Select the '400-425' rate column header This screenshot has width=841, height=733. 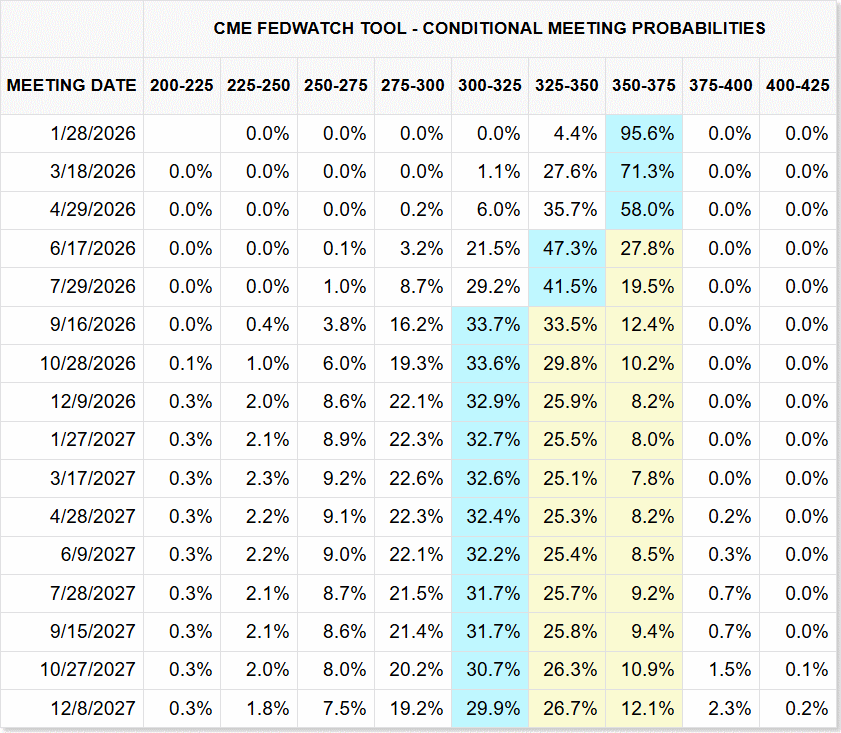tap(798, 86)
